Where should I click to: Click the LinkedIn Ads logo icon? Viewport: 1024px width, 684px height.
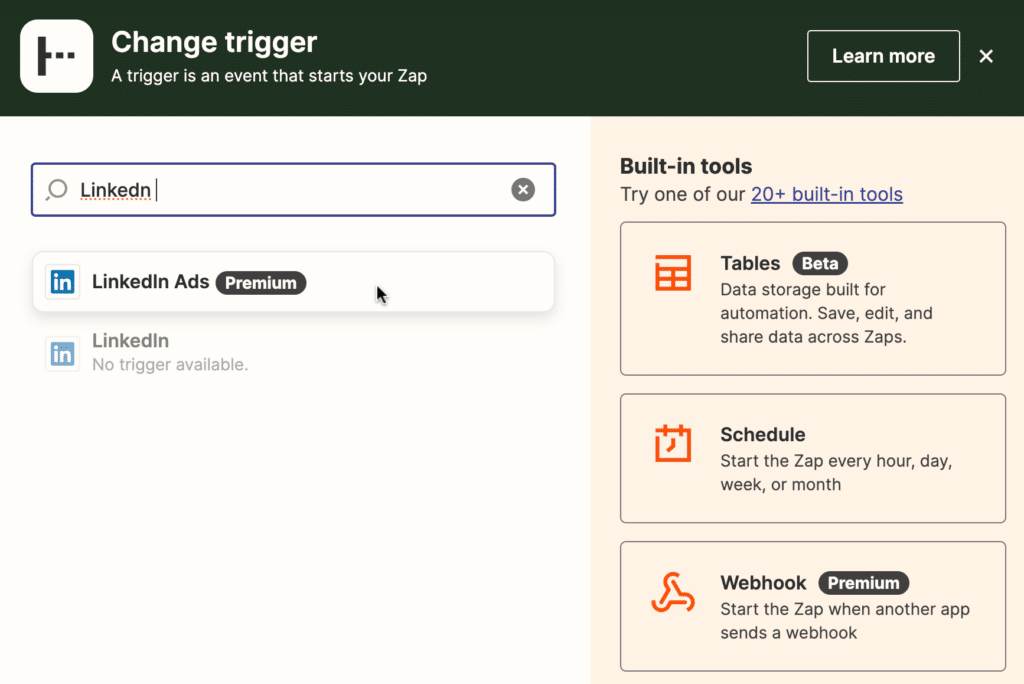click(x=63, y=282)
